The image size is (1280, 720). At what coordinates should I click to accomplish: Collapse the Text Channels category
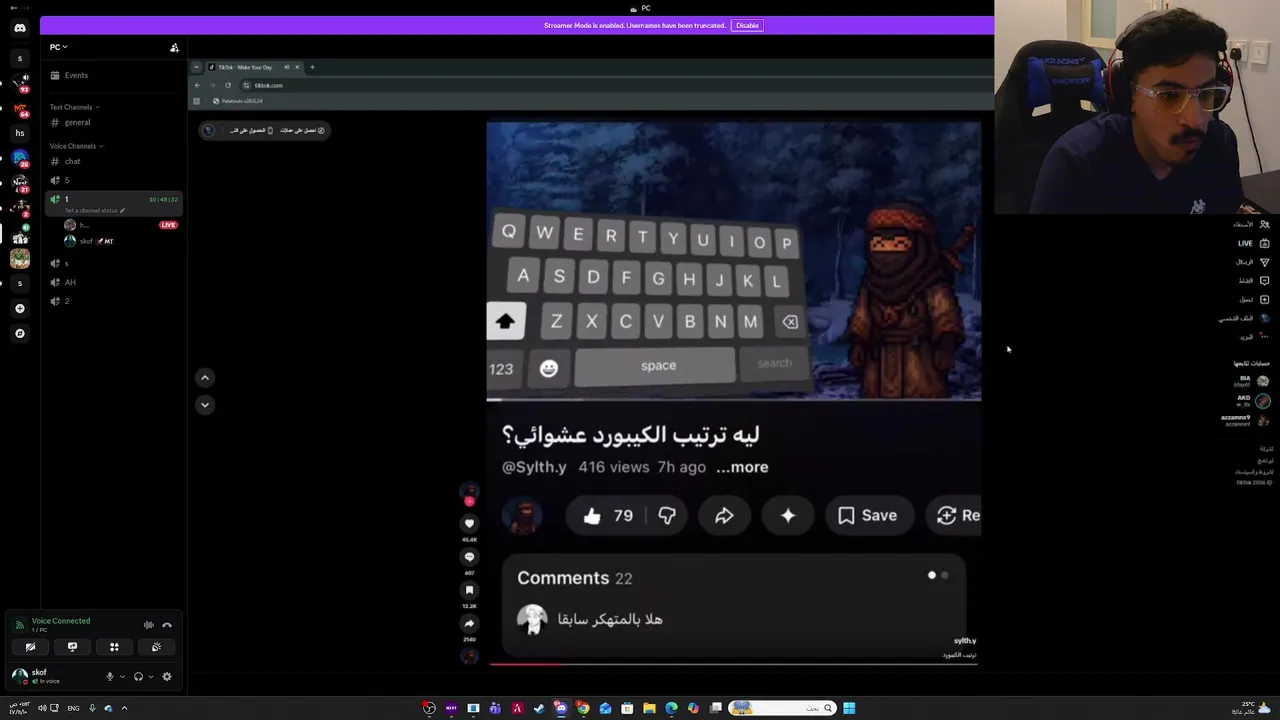(x=74, y=107)
